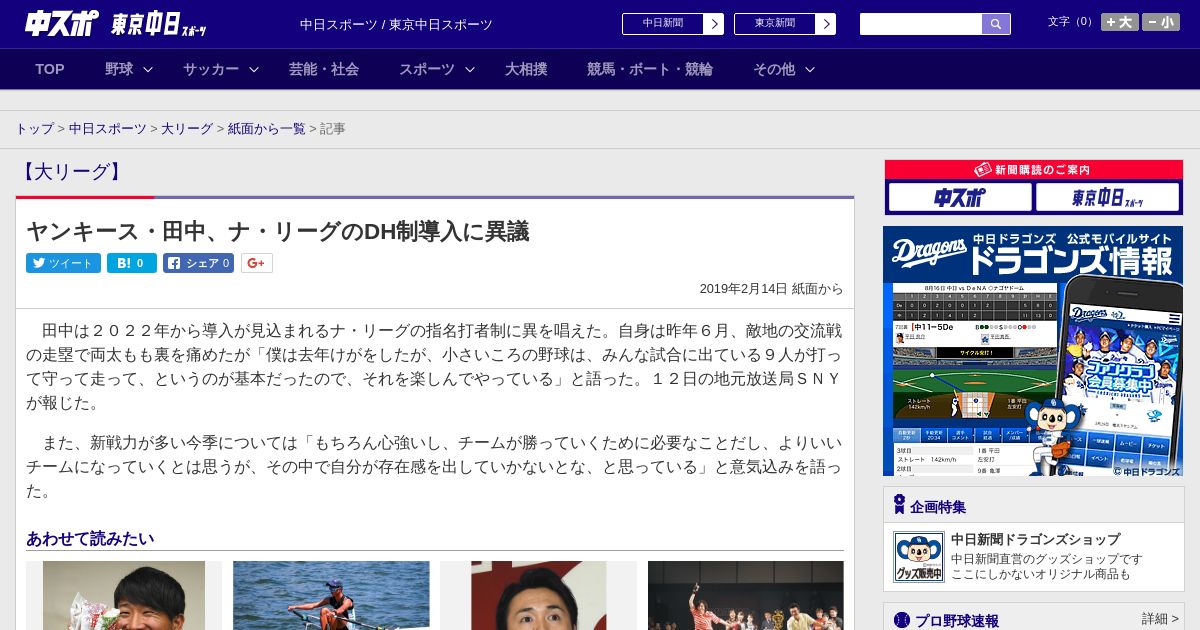1200x630 pixels.
Task: Click article headline ヤンキース・田中
Action: [277, 231]
